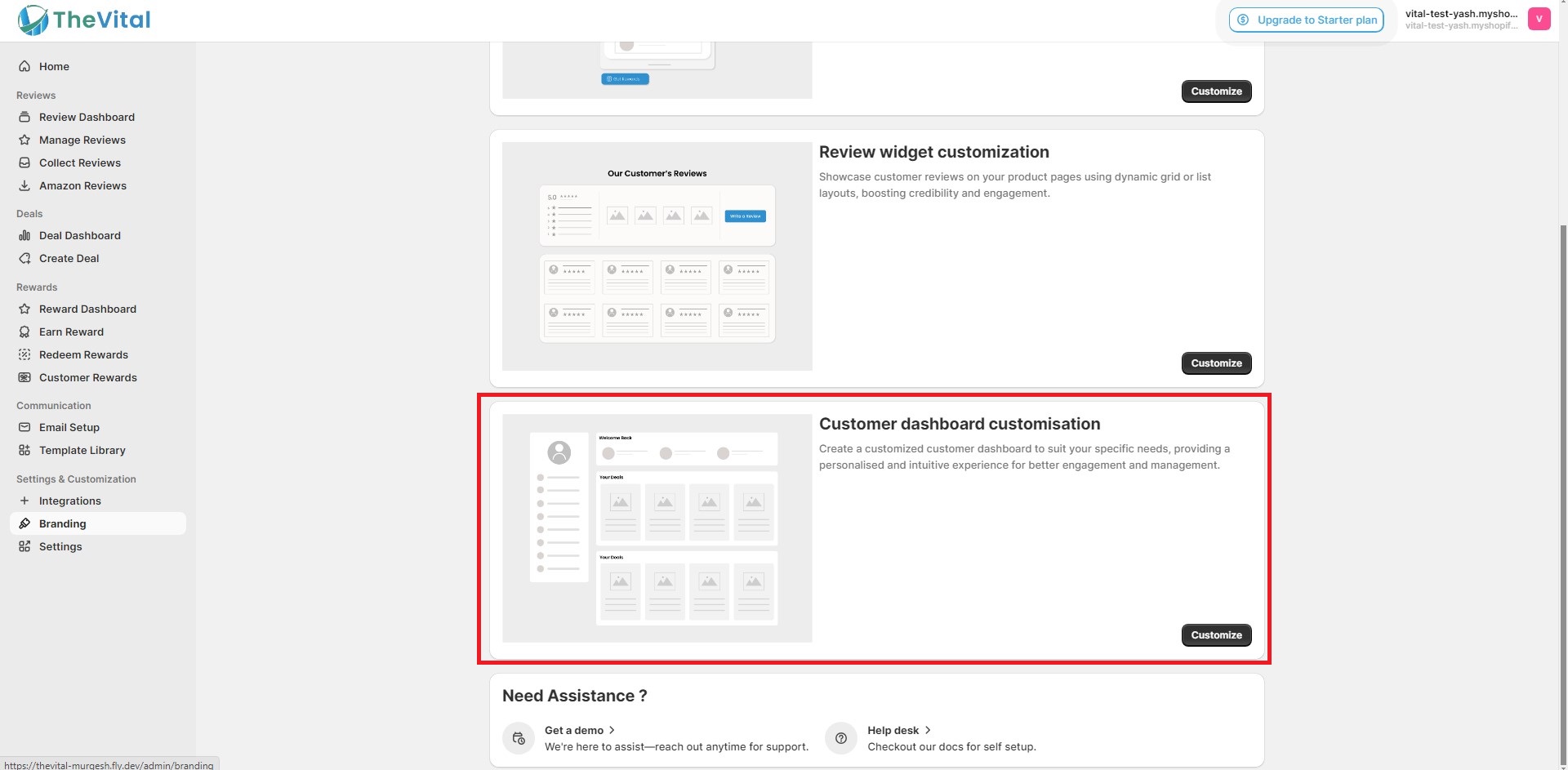
Task: Click the Create Deal tag icon
Action: tap(24, 258)
